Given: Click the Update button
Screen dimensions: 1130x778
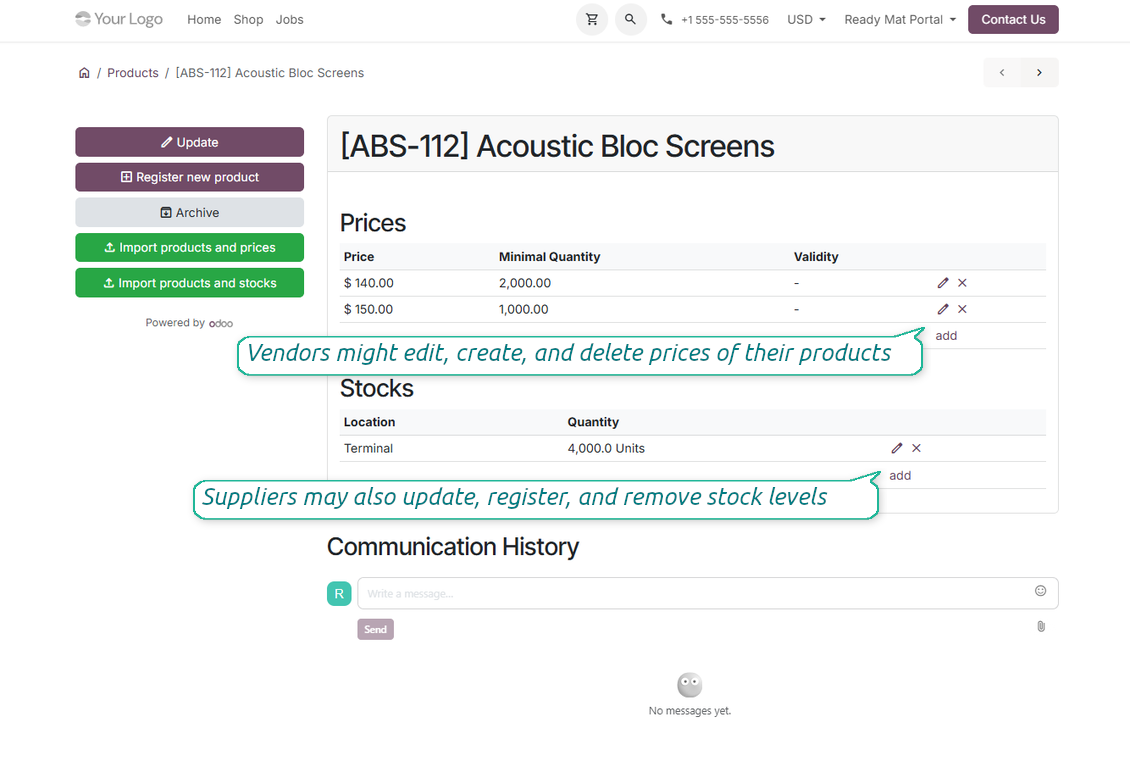Looking at the screenshot, I should click(x=190, y=142).
